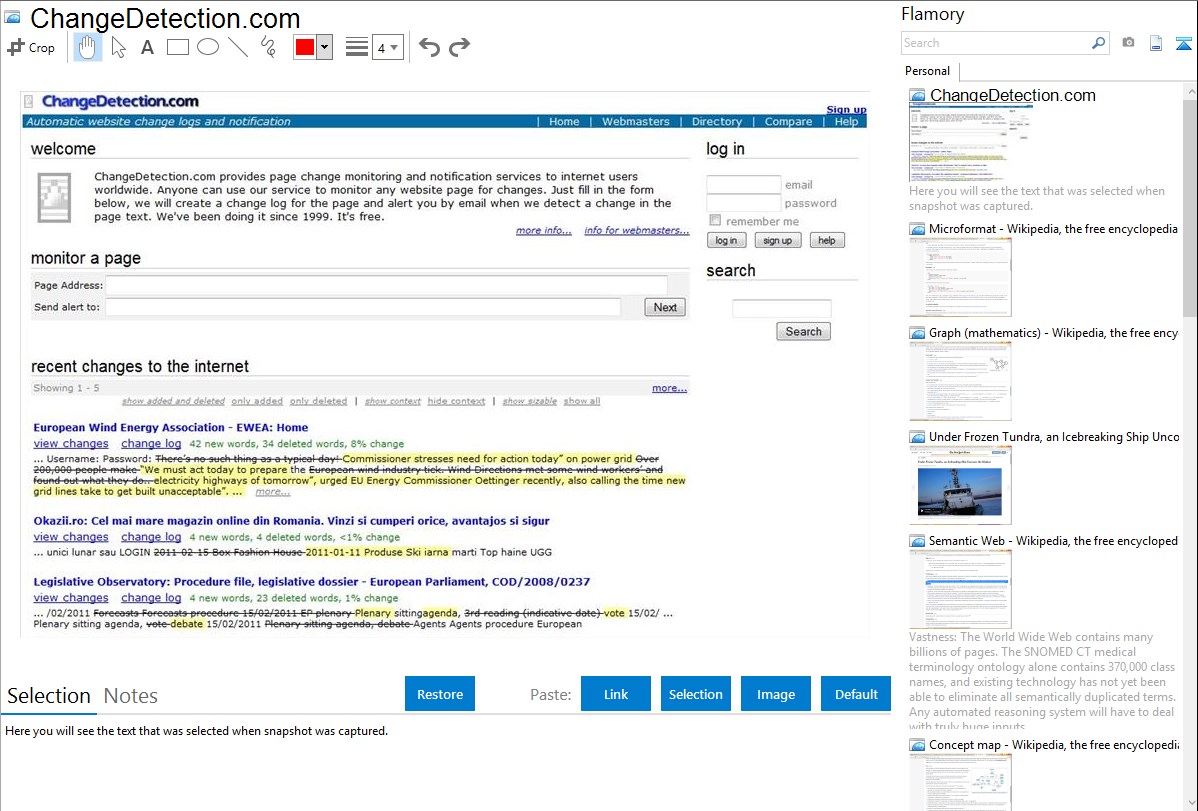1198x811 pixels.
Task: Open European Wind Energy Association headline link
Action: coord(170,427)
